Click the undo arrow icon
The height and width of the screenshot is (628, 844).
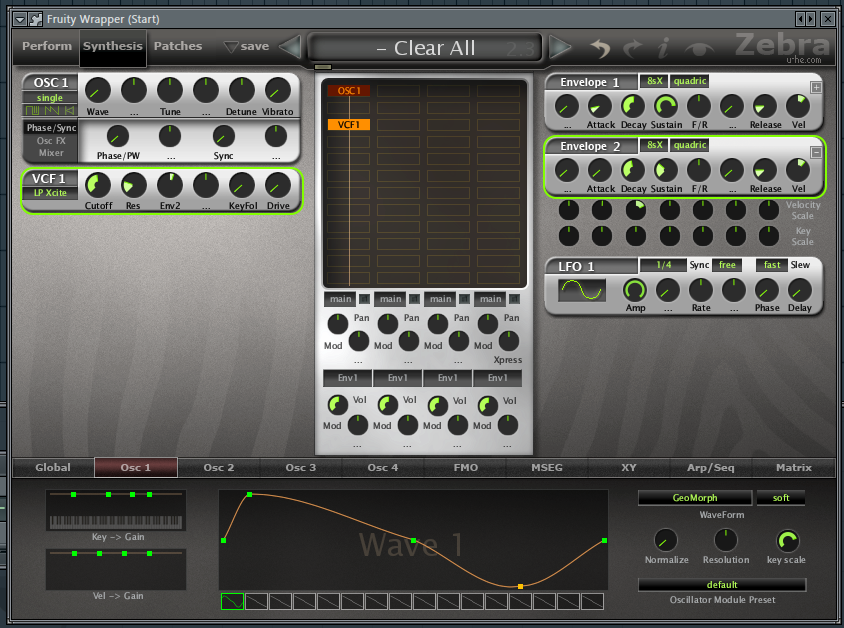(600, 48)
